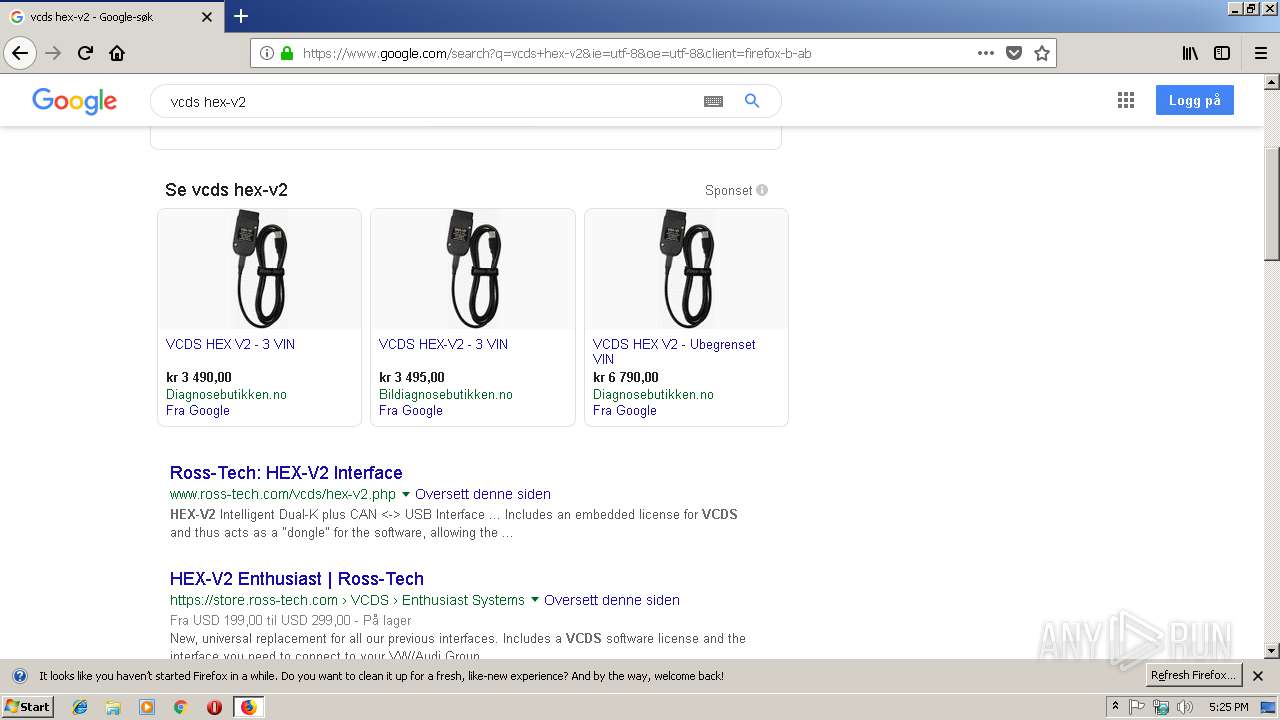Open the Google apps grid
The image size is (1280, 720).
1126,100
